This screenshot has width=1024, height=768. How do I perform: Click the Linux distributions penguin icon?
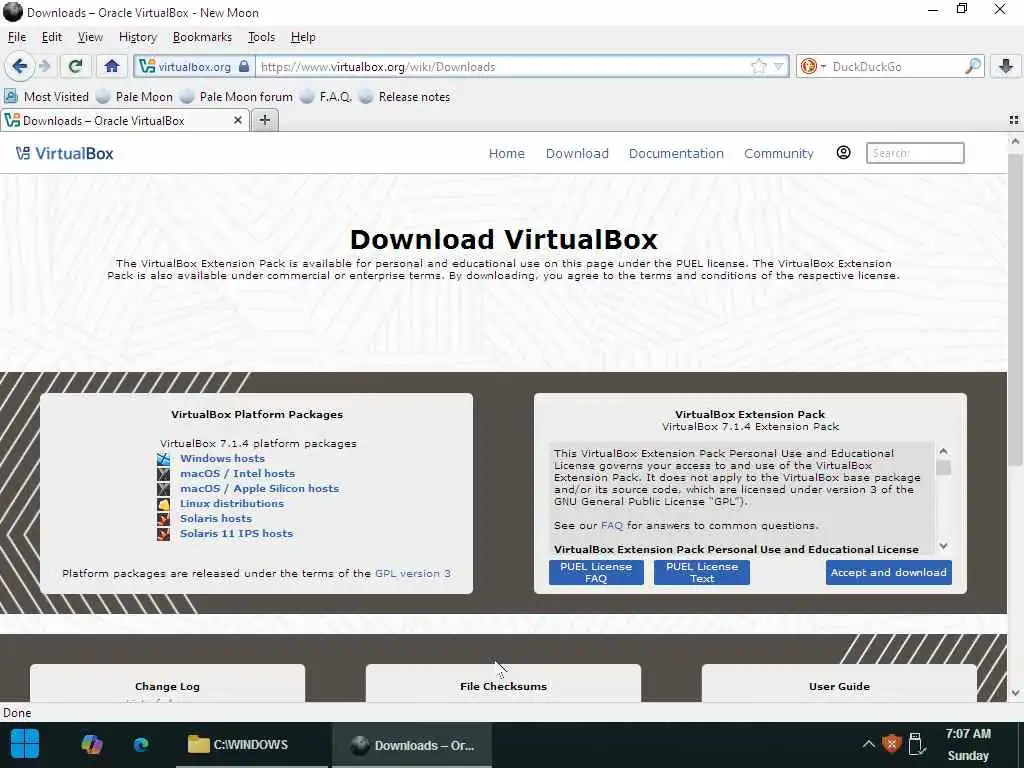tap(163, 504)
